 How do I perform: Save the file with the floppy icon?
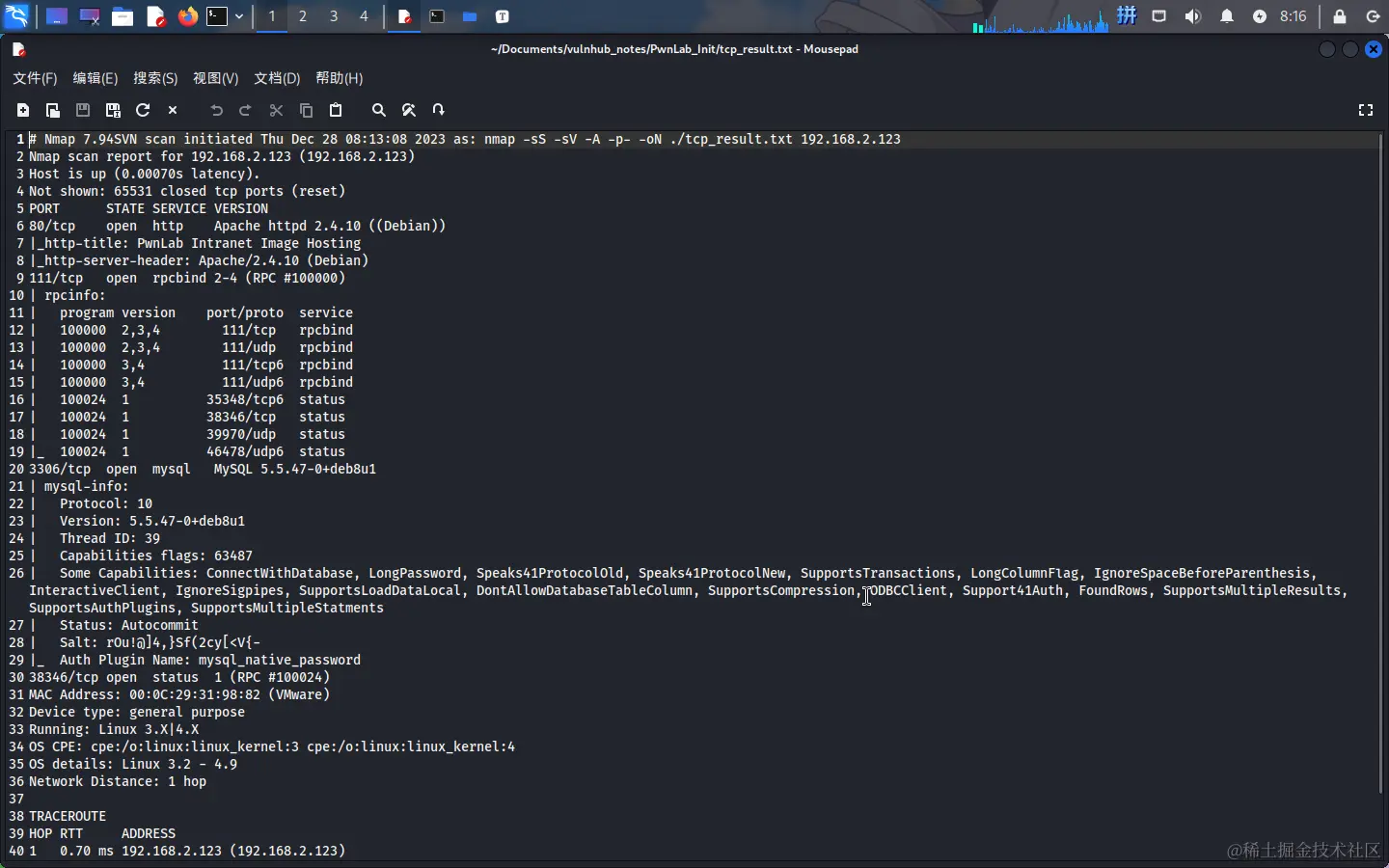tap(83, 110)
